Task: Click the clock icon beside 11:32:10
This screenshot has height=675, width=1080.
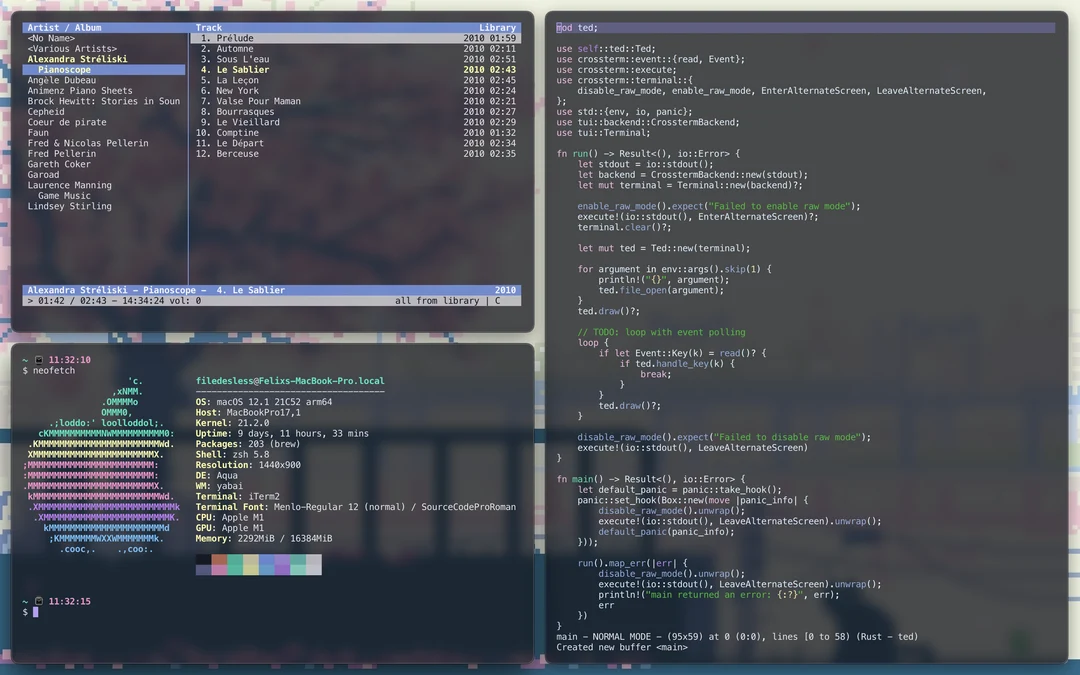Action: pos(39,360)
